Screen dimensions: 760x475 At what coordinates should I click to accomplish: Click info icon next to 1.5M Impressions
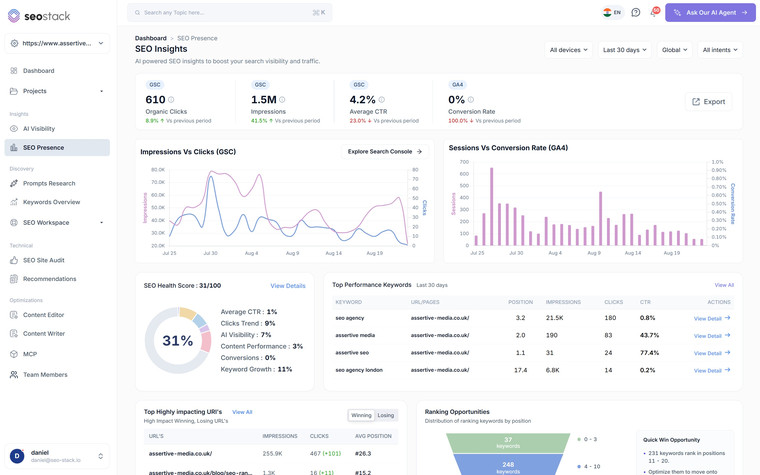coord(282,100)
